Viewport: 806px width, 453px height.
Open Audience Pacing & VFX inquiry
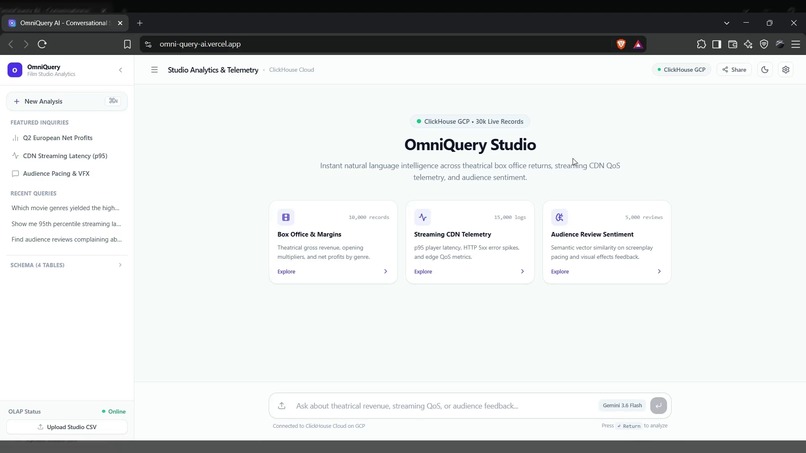67,173
